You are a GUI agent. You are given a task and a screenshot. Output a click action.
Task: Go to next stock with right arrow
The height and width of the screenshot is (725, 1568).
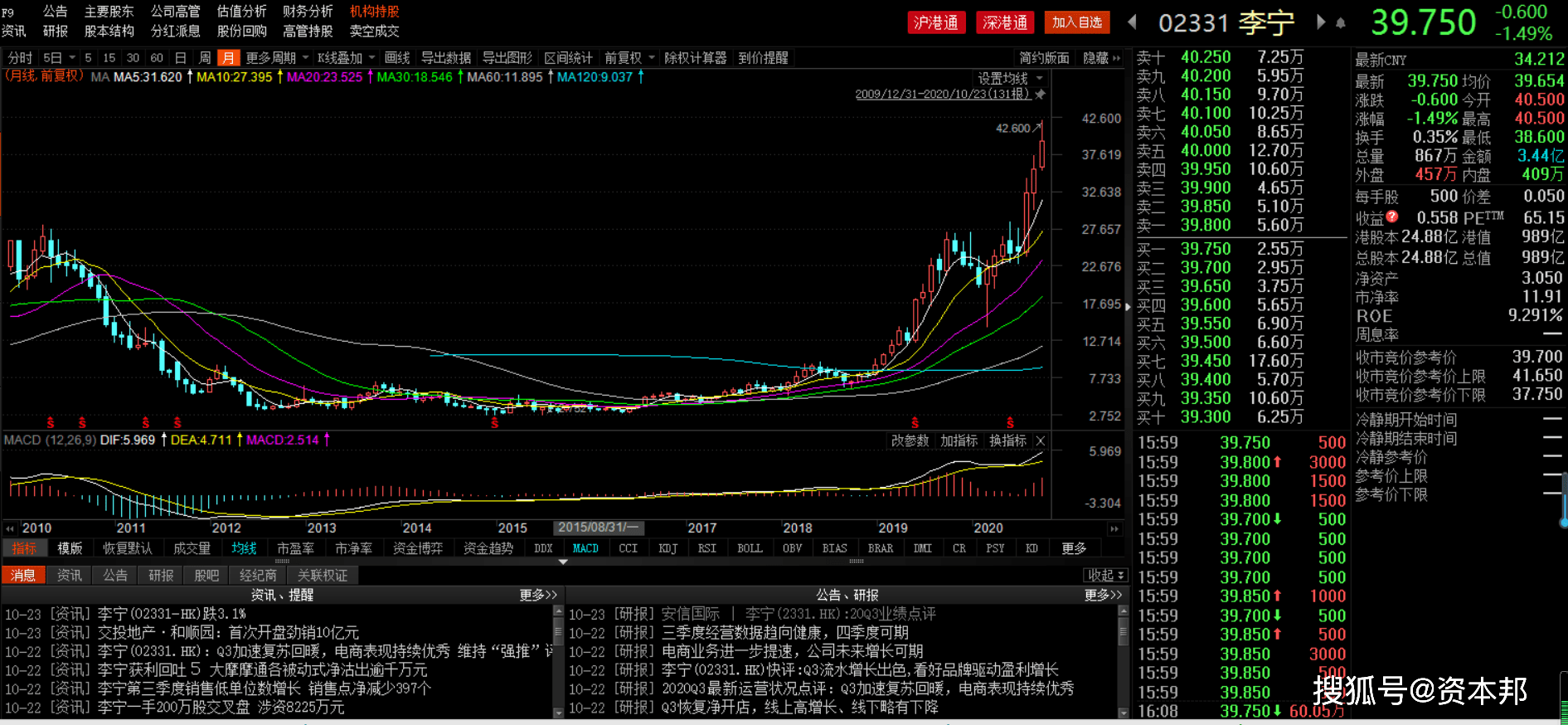coord(1321,22)
